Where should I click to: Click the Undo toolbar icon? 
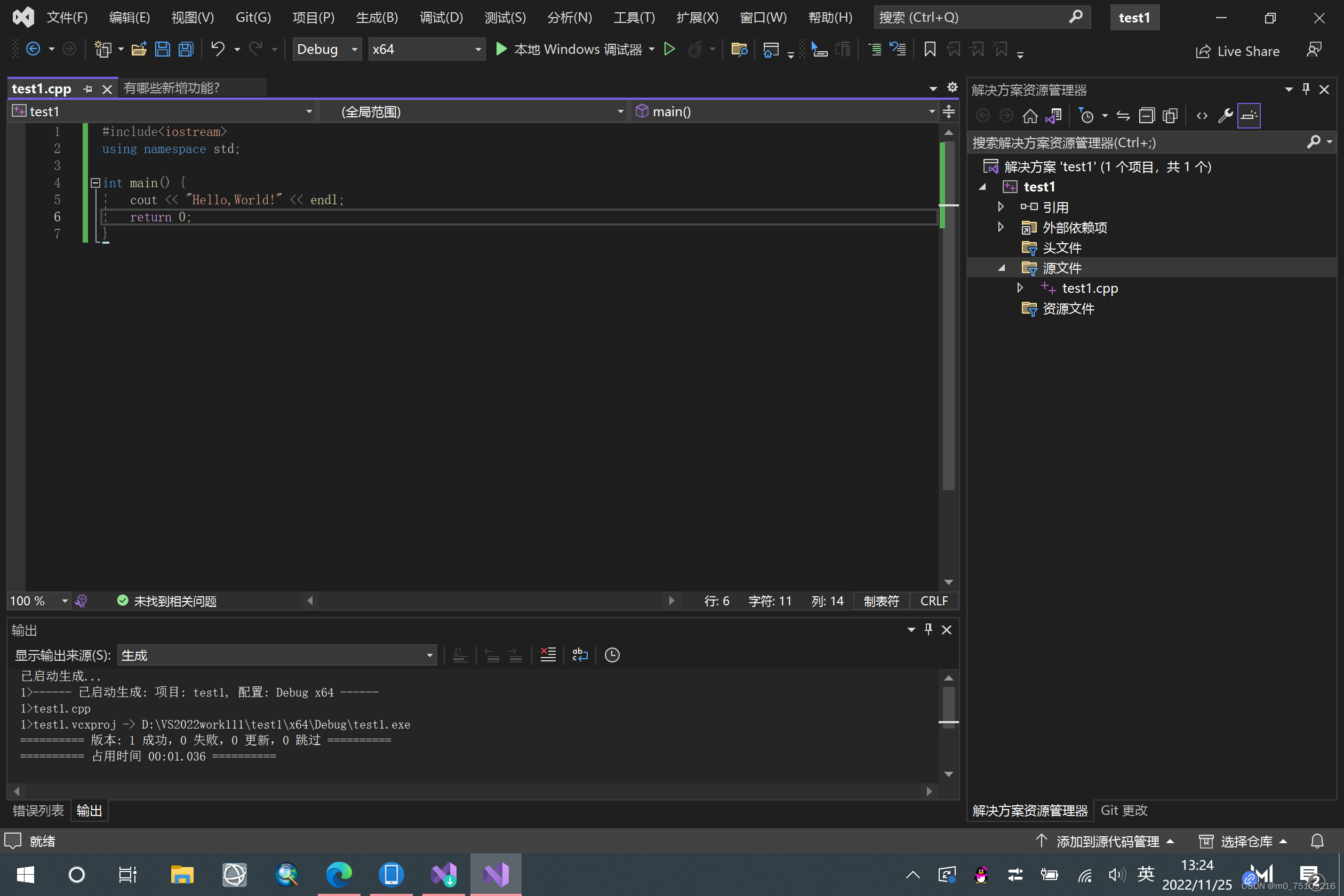coord(218,50)
